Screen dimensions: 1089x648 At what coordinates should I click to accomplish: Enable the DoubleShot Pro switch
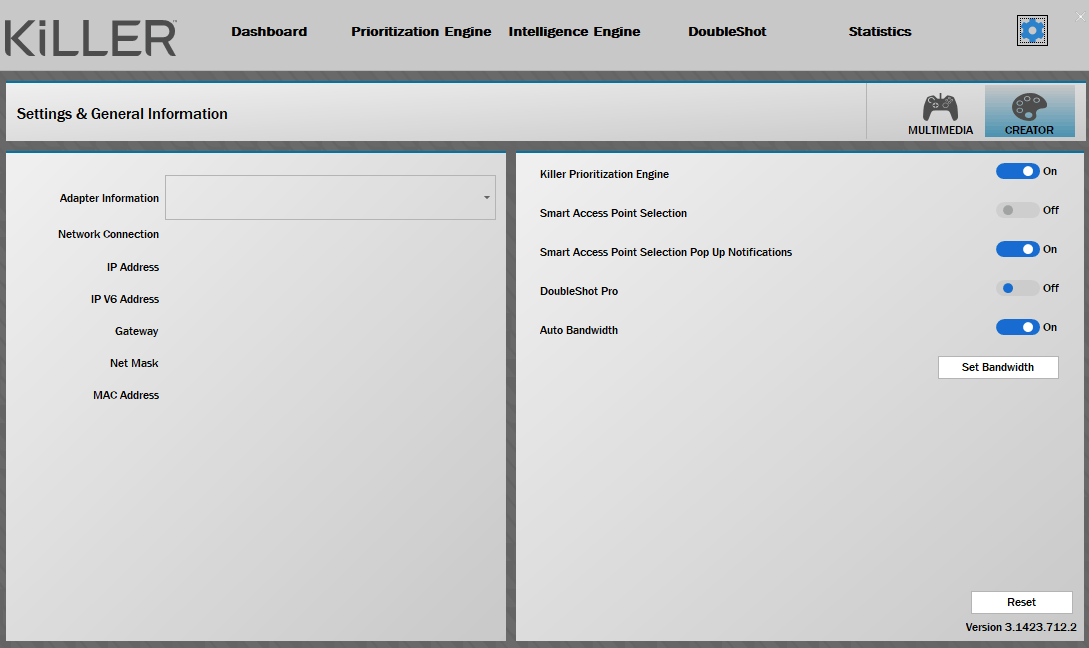pos(1017,288)
